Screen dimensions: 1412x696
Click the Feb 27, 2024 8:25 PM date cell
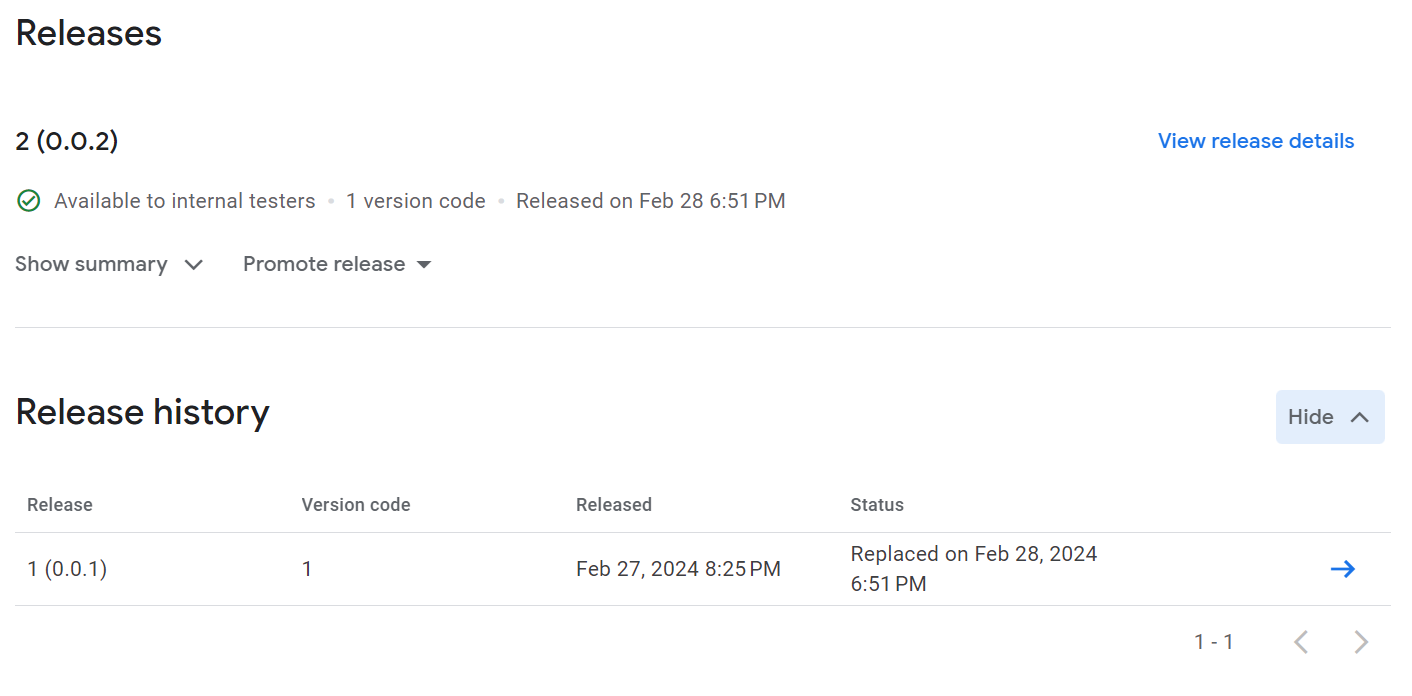(x=678, y=569)
